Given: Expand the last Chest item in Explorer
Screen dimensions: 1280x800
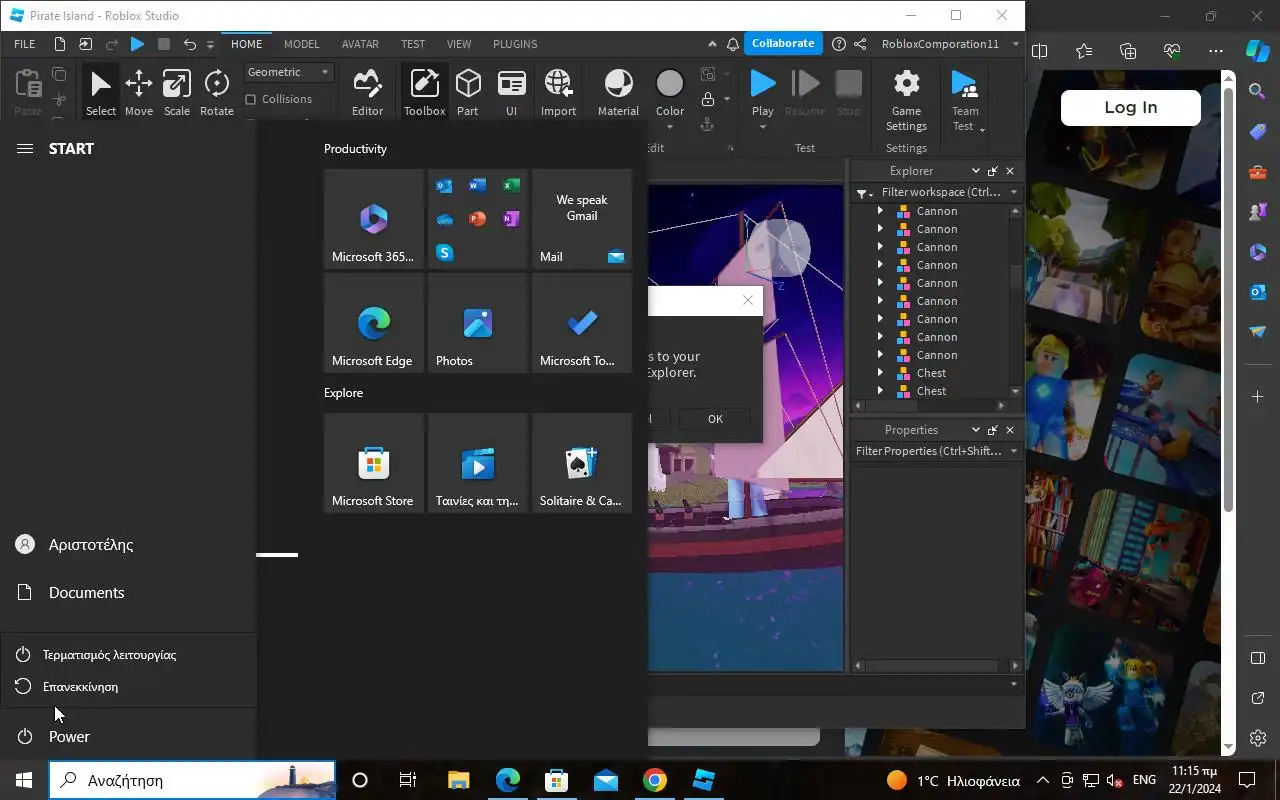Looking at the screenshot, I should coord(880,391).
